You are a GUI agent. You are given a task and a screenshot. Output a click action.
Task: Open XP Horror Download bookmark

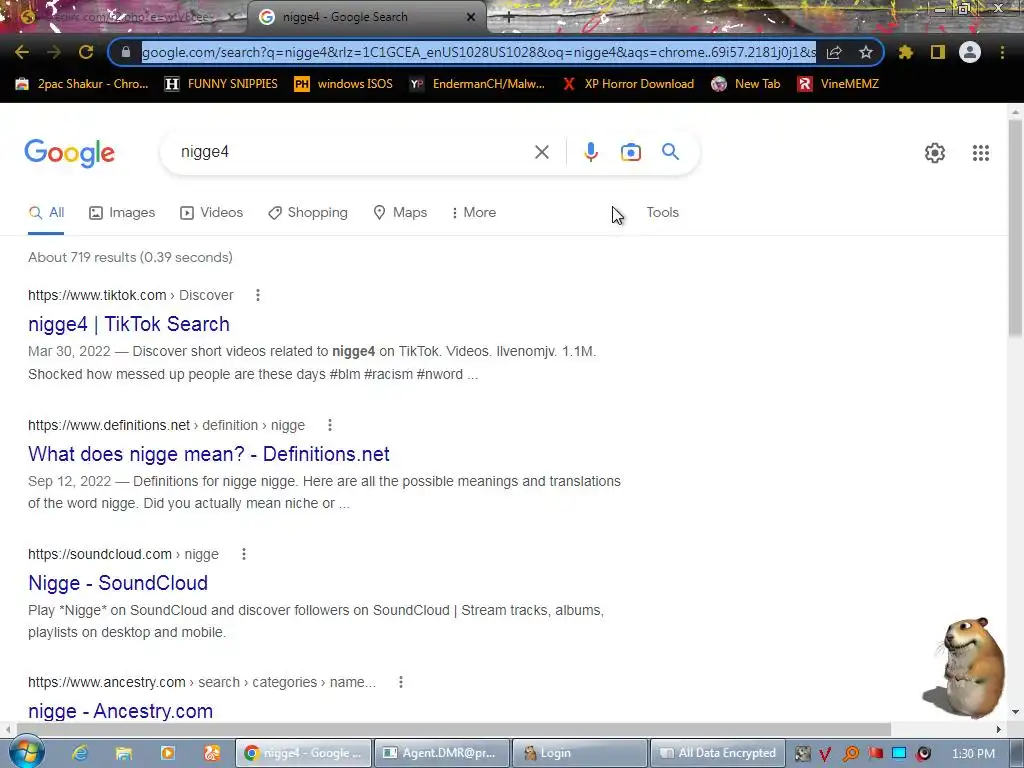pyautogui.click(x=628, y=84)
